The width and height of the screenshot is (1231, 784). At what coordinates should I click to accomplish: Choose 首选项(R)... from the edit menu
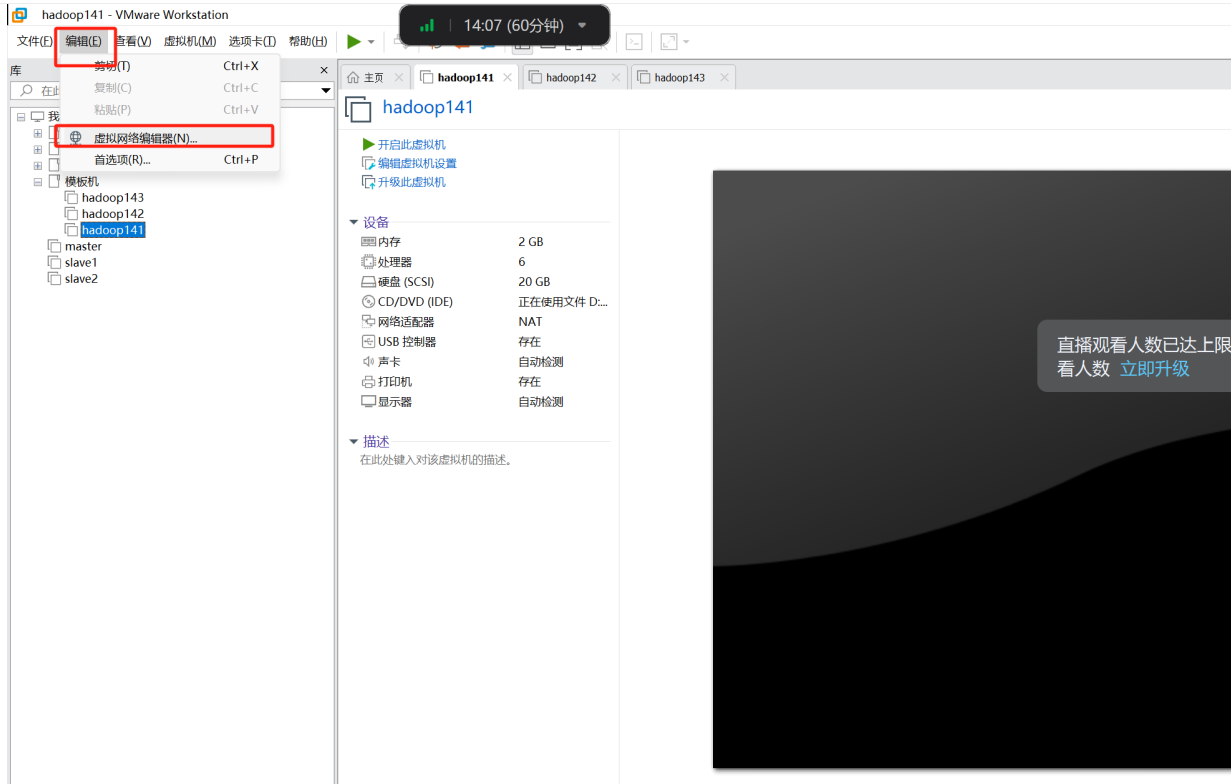click(170, 159)
